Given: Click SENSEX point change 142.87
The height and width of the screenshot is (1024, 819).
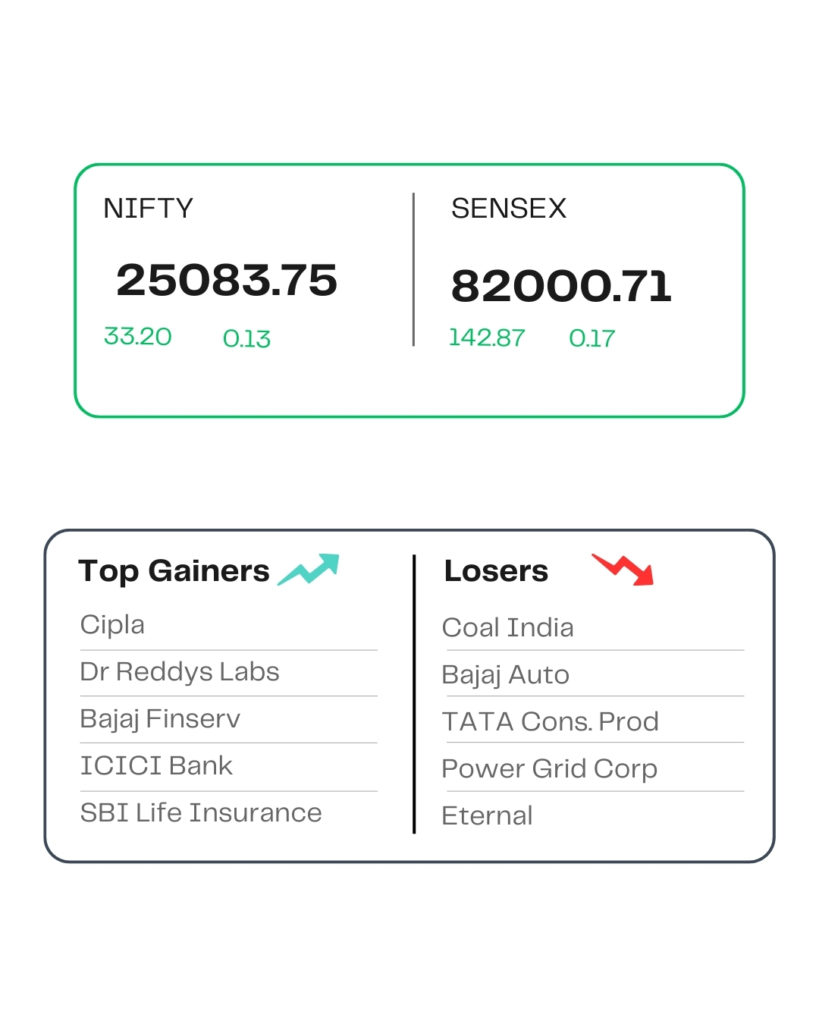Looking at the screenshot, I should pos(487,338).
